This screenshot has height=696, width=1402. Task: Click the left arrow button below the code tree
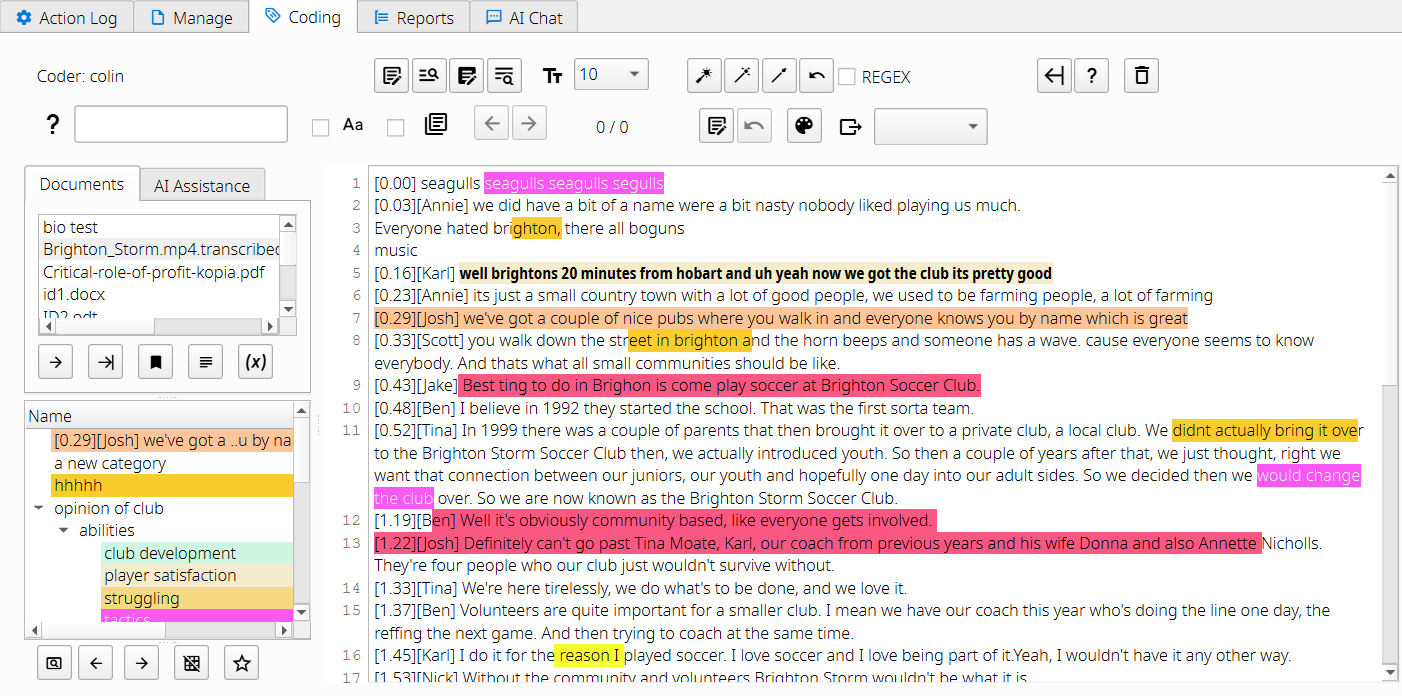[95, 662]
